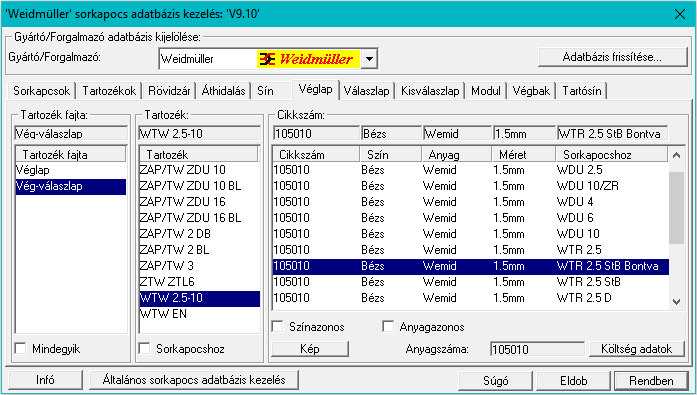Select the Véglap tab

(316, 89)
